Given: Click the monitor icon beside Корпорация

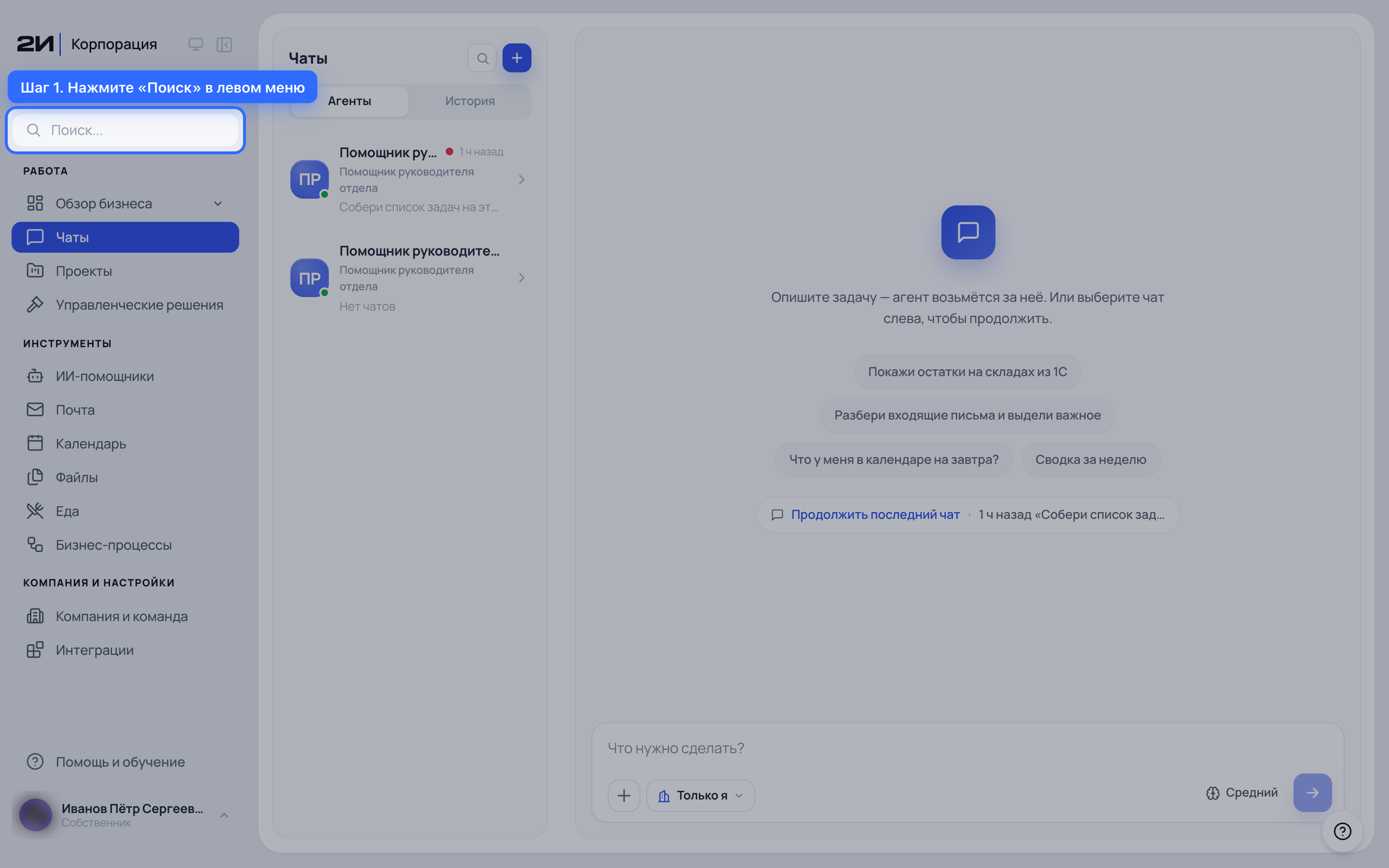Looking at the screenshot, I should tap(196, 44).
